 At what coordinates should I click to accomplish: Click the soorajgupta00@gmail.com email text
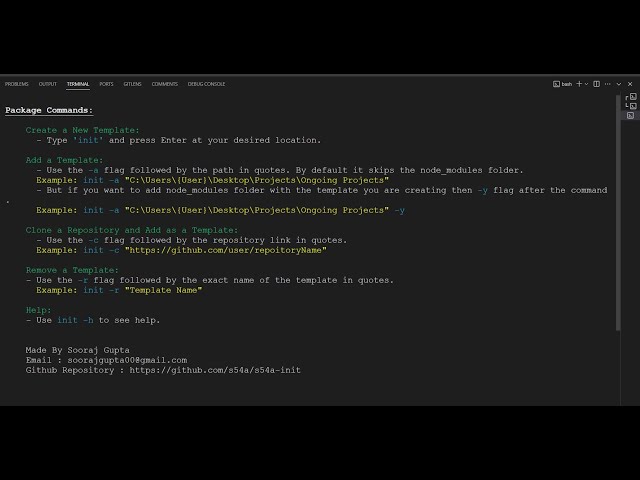click(x=127, y=360)
